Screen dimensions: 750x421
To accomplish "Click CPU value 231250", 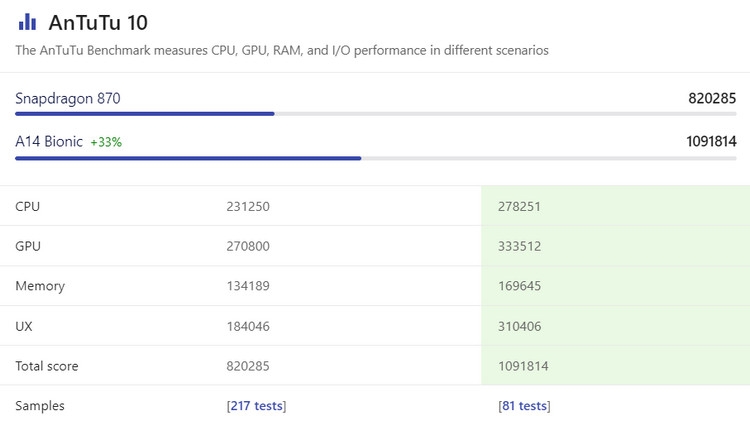I will pos(248,207).
